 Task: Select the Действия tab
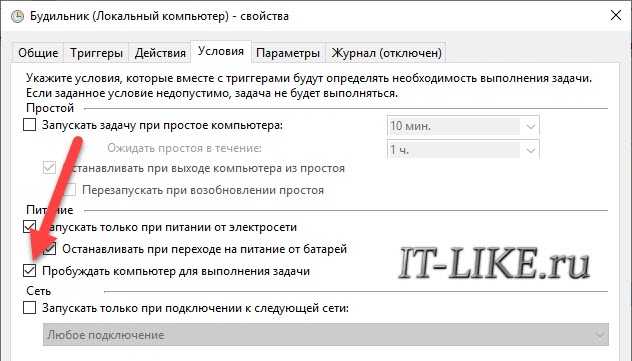pyautogui.click(x=160, y=53)
